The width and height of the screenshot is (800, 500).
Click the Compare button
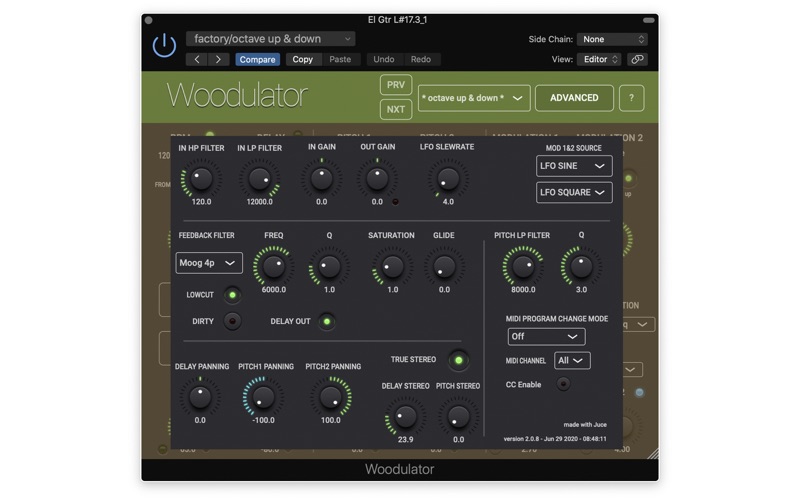257,59
